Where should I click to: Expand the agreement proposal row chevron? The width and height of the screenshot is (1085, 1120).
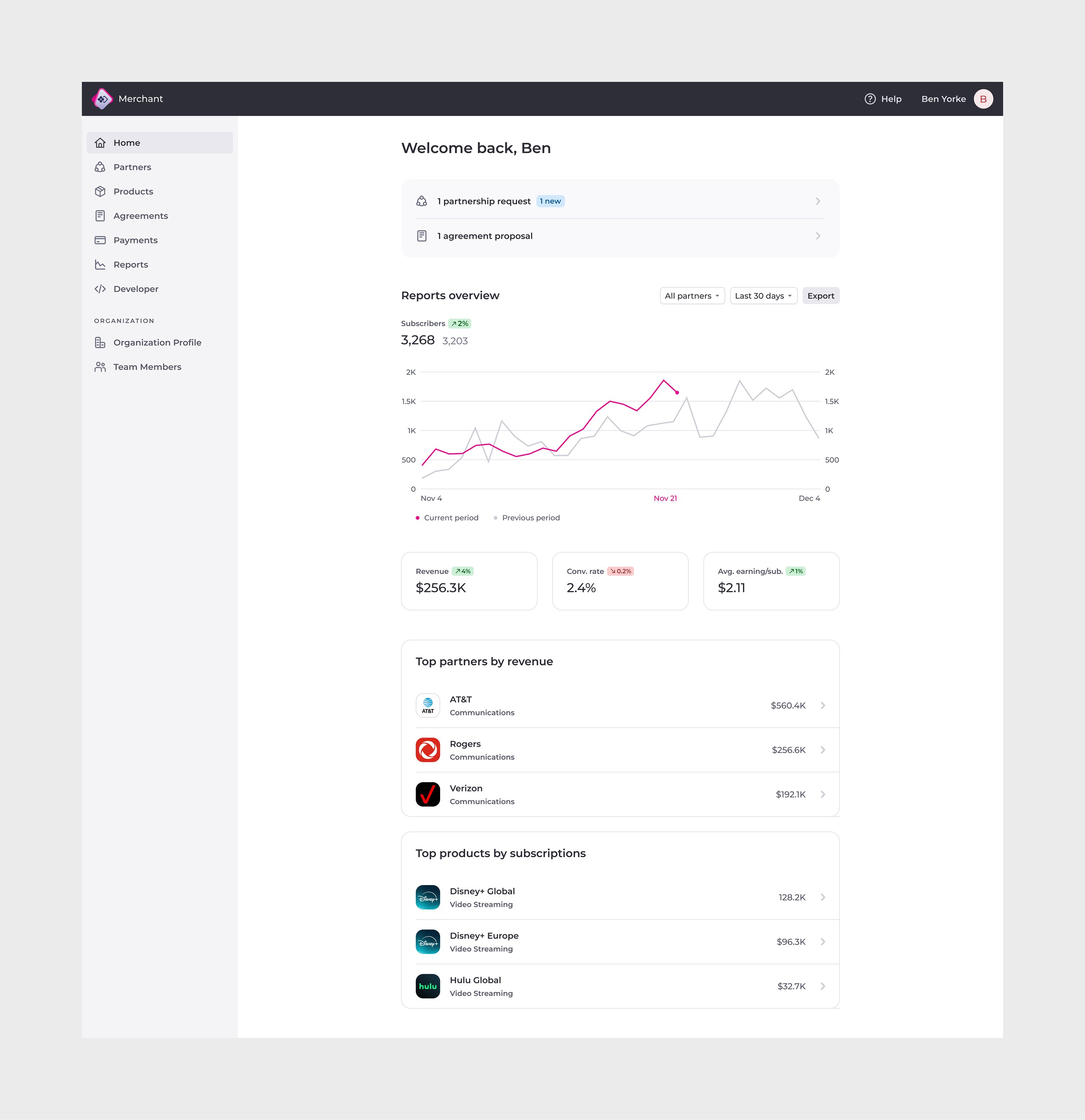(x=818, y=236)
